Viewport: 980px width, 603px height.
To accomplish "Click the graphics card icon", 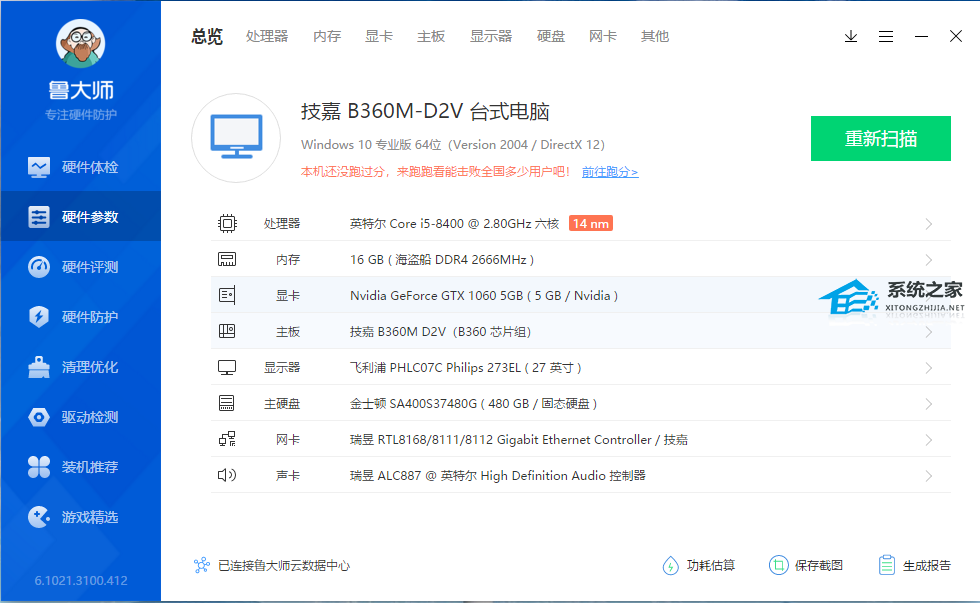I will coord(227,295).
